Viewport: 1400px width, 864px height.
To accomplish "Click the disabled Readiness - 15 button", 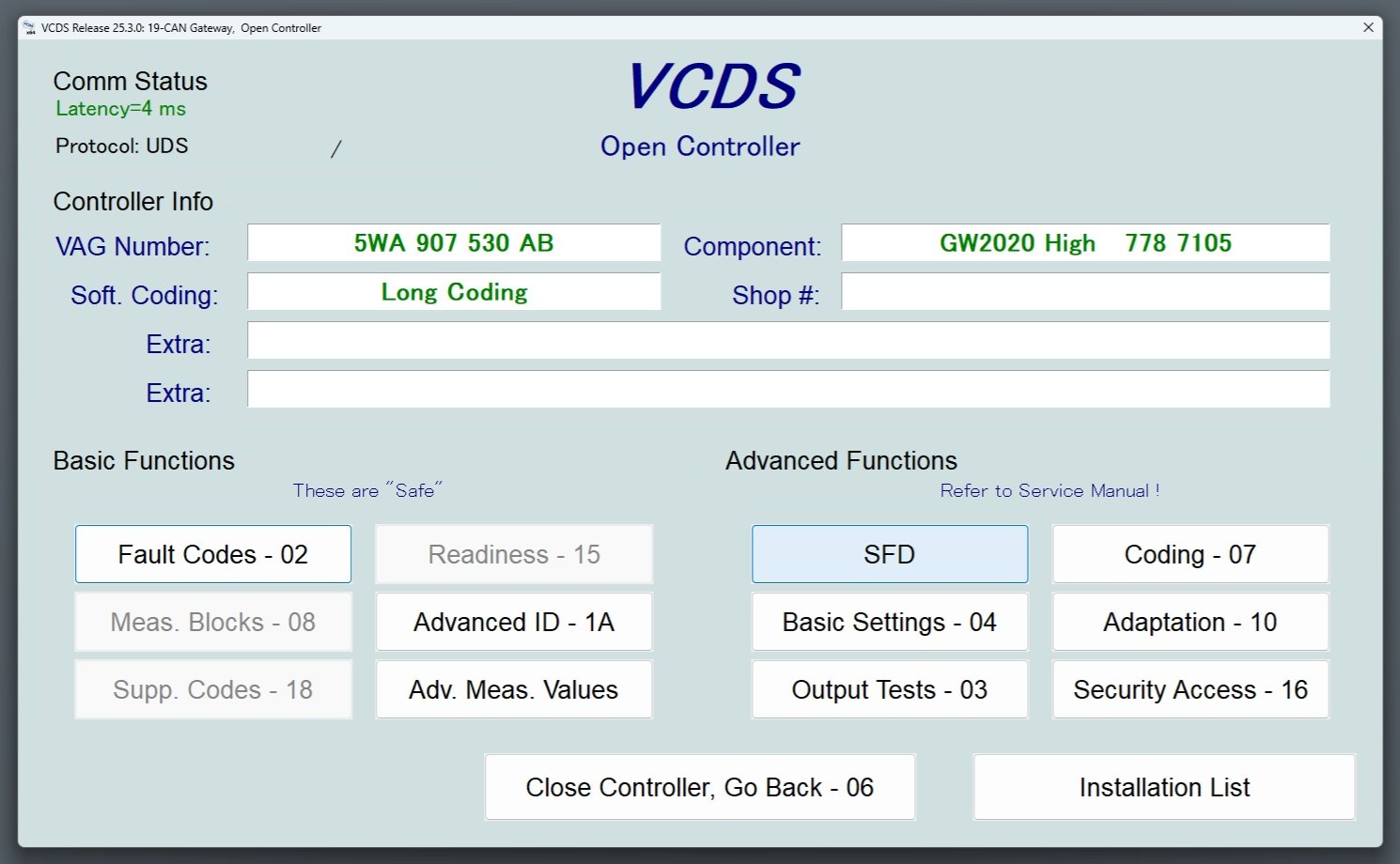I will pos(514,554).
